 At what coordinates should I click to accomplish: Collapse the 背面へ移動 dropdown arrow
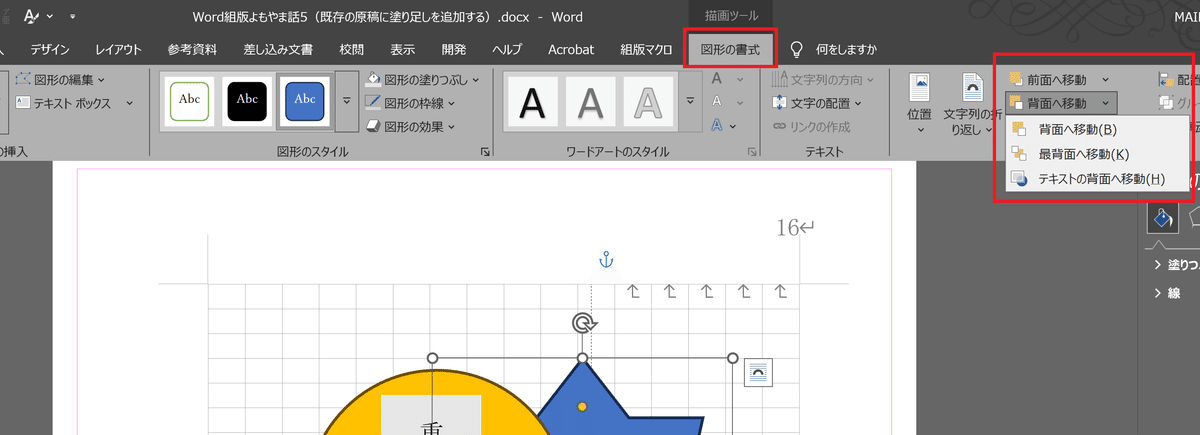(1105, 103)
